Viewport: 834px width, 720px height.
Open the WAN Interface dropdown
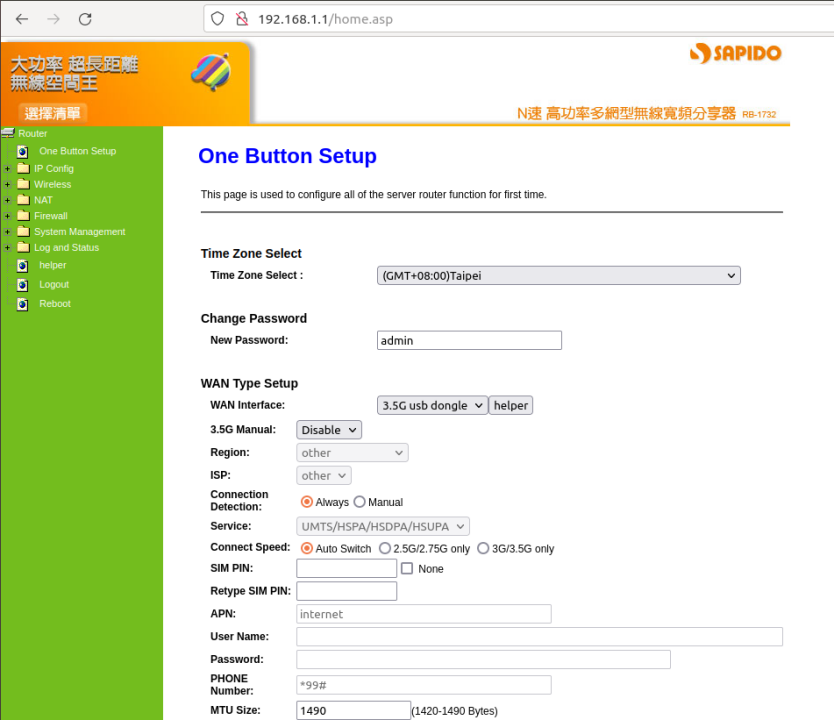click(x=432, y=405)
